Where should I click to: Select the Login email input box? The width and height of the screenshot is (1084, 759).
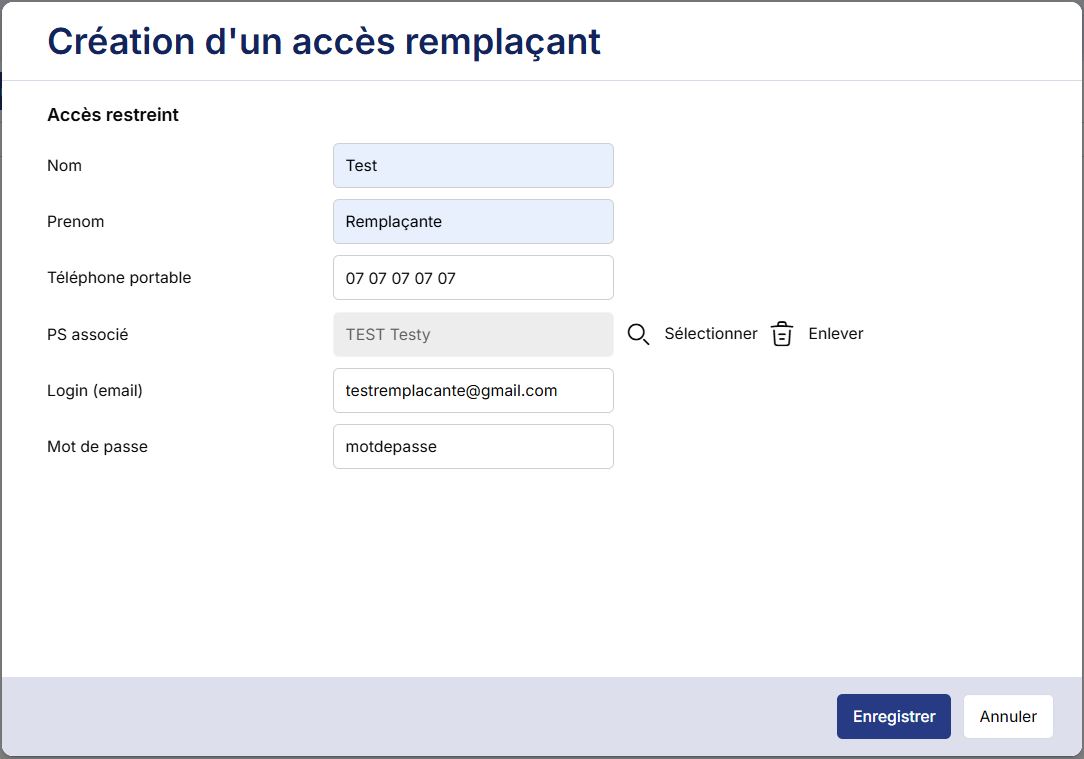tap(473, 391)
